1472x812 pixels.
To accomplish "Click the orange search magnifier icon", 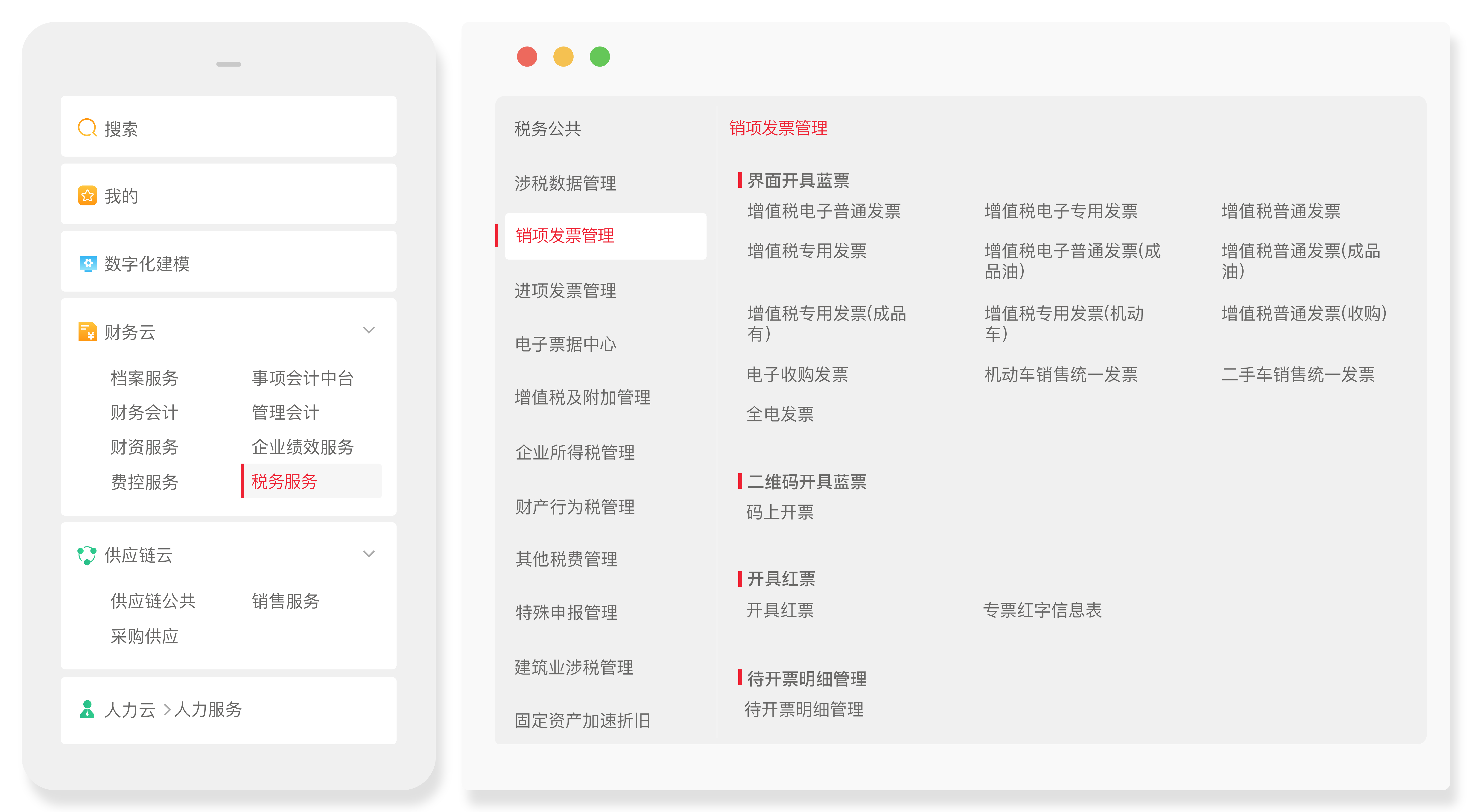I will (87, 127).
